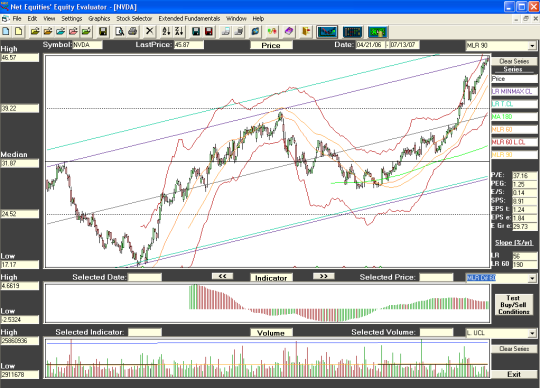Open the Graphics menu
This screenshot has height=388, width=540.
pyautogui.click(x=99, y=19)
